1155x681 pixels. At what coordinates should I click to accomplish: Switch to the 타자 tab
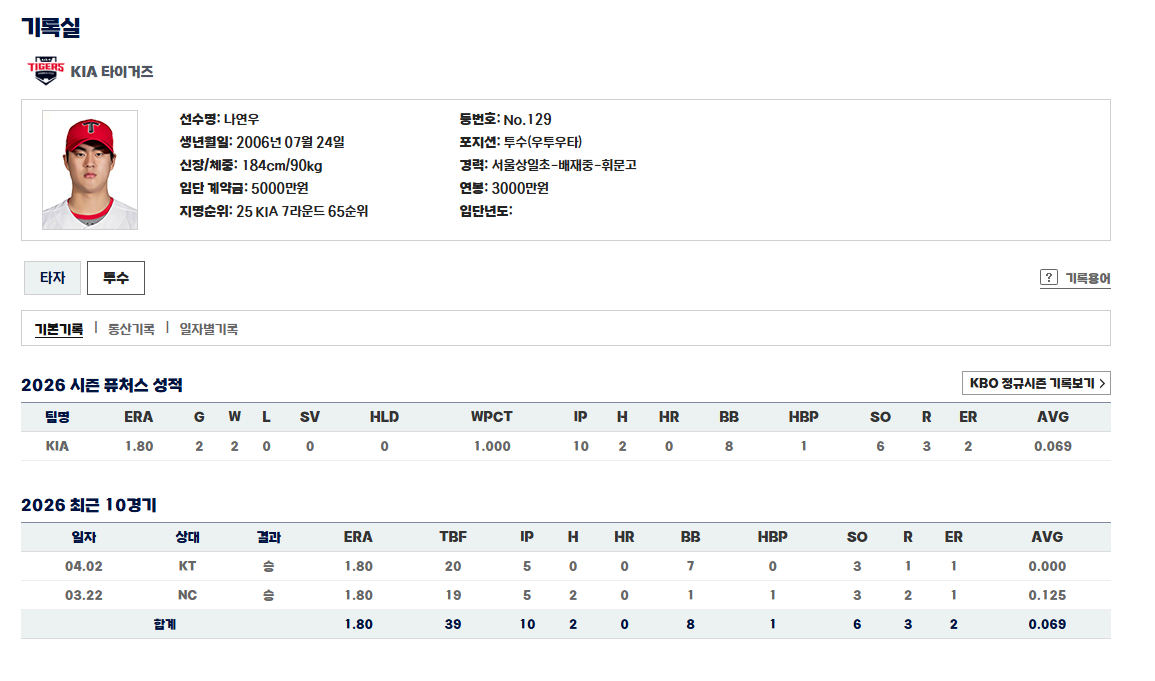[52, 278]
